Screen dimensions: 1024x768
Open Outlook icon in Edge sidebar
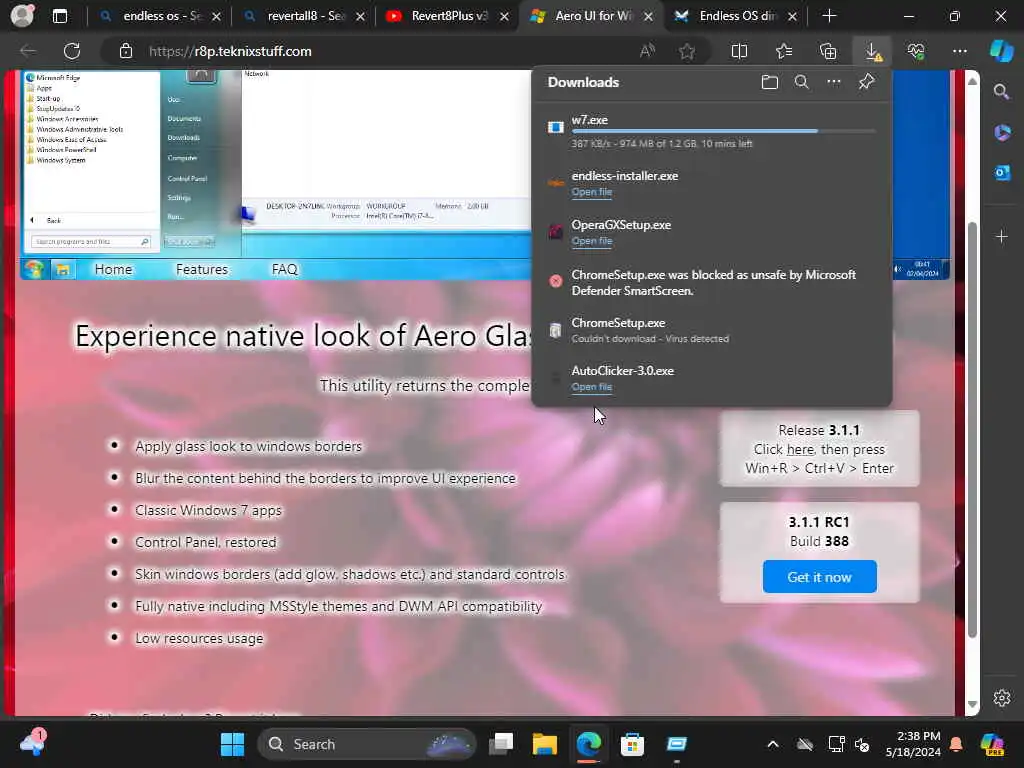(1002, 172)
